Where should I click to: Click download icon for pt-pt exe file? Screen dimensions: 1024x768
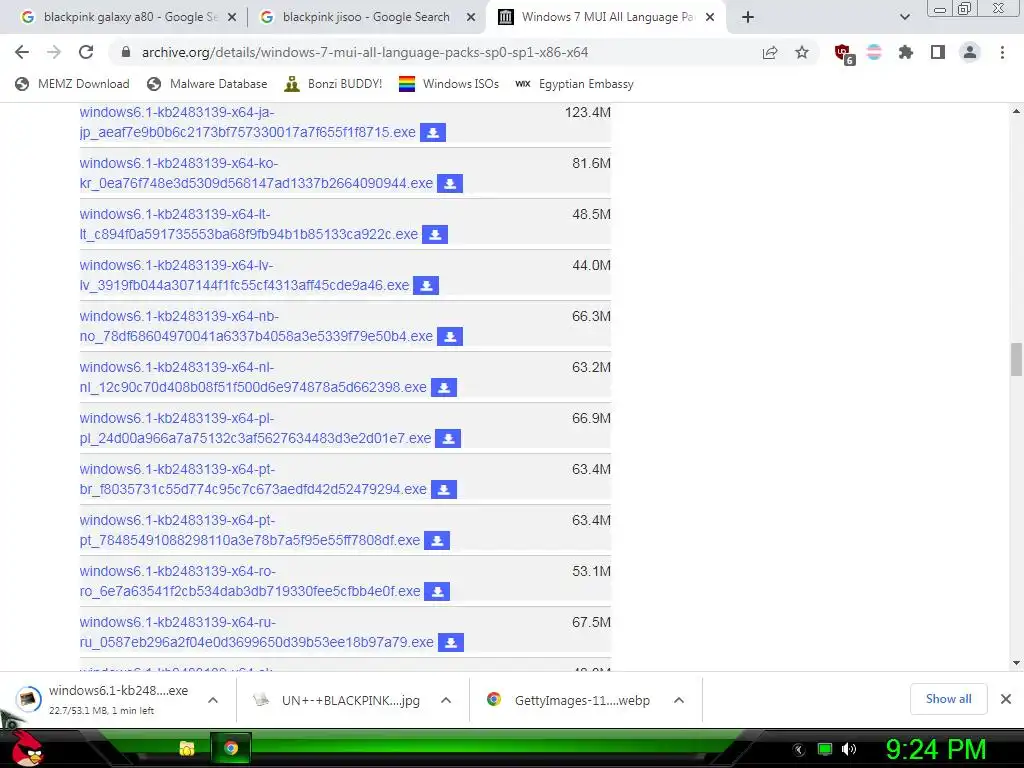437,540
